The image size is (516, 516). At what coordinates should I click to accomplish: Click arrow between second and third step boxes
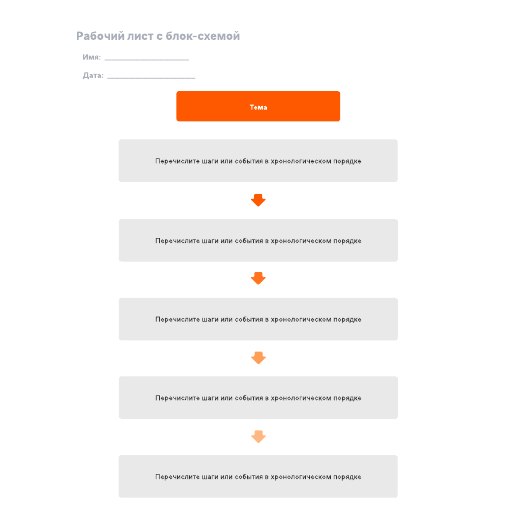point(258,278)
